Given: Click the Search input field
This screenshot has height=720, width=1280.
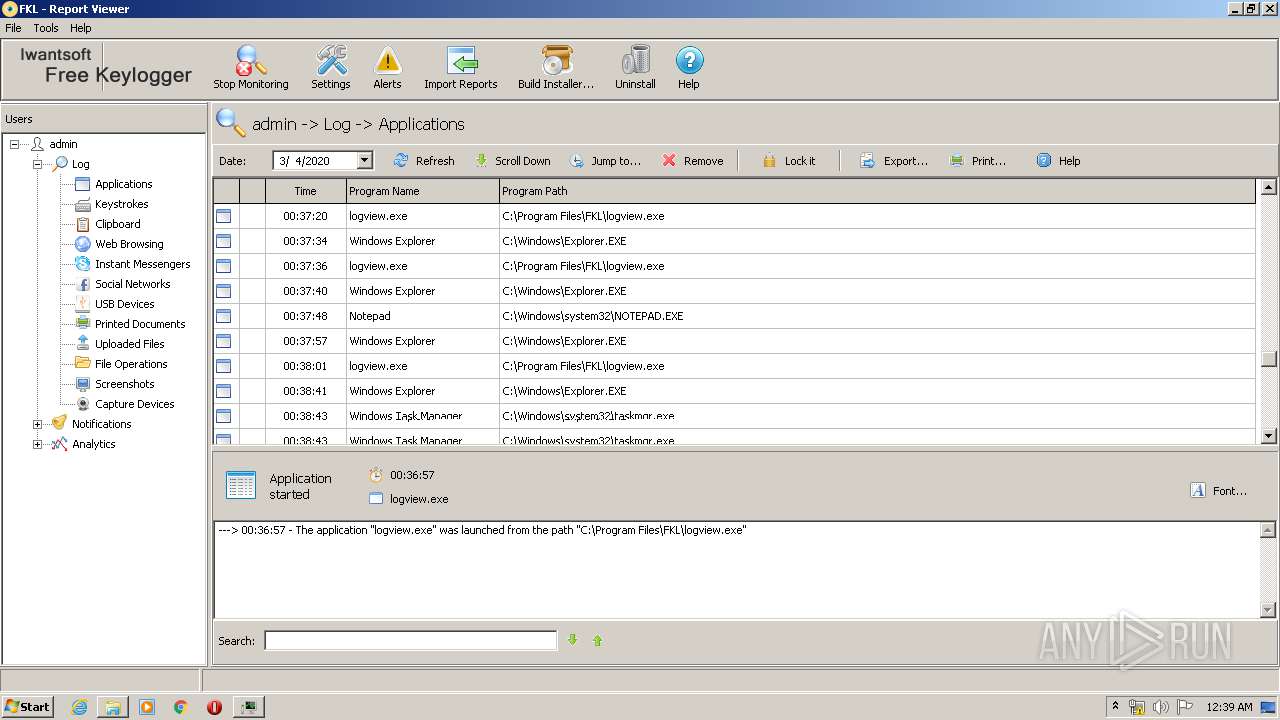Looking at the screenshot, I should (411, 641).
